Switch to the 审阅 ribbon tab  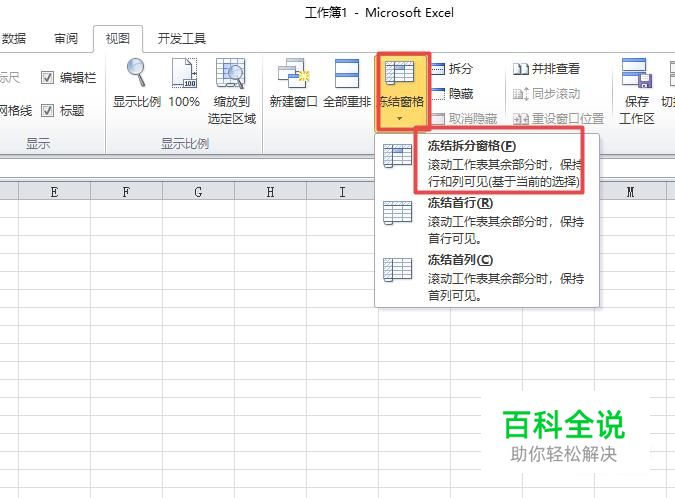coord(66,39)
